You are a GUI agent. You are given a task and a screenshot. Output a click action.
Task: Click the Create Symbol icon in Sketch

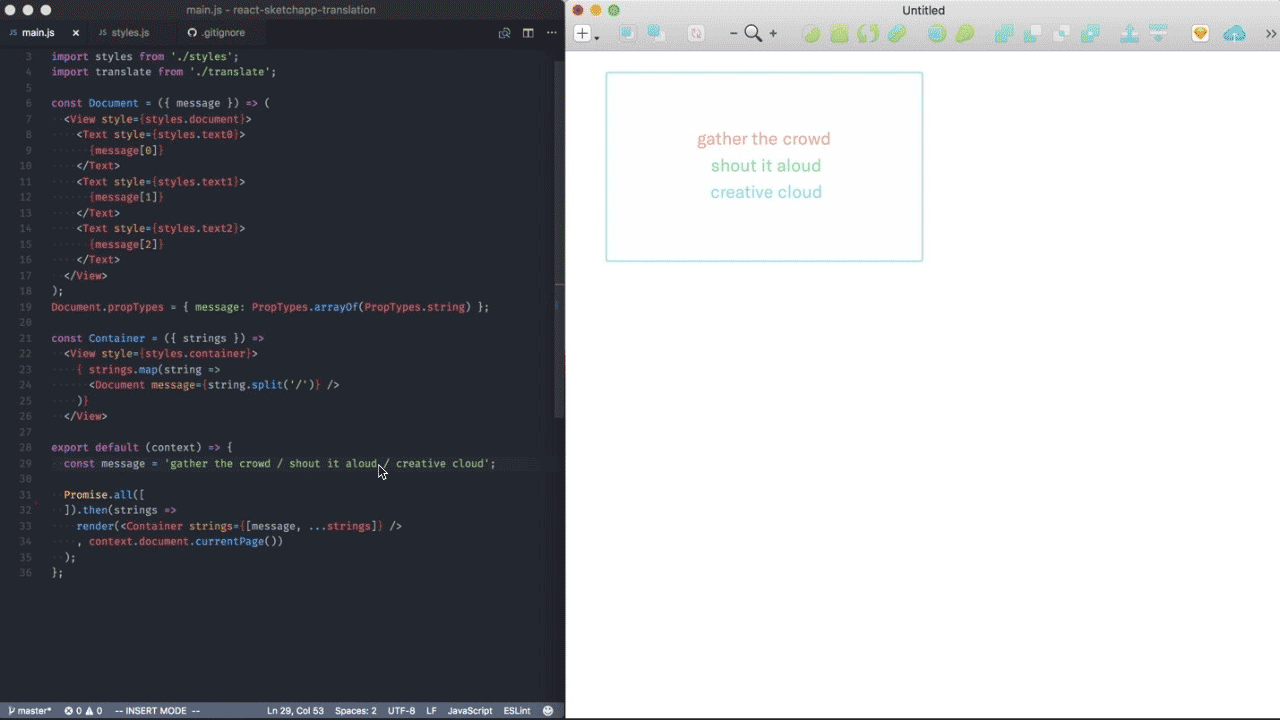696,34
